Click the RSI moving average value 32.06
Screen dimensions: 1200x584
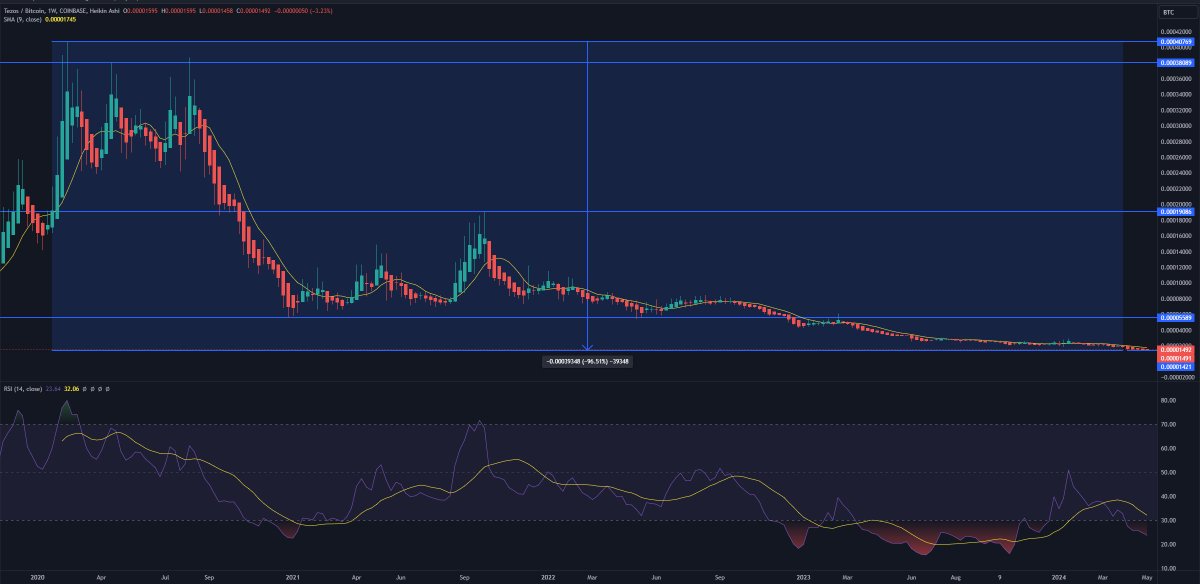70,389
